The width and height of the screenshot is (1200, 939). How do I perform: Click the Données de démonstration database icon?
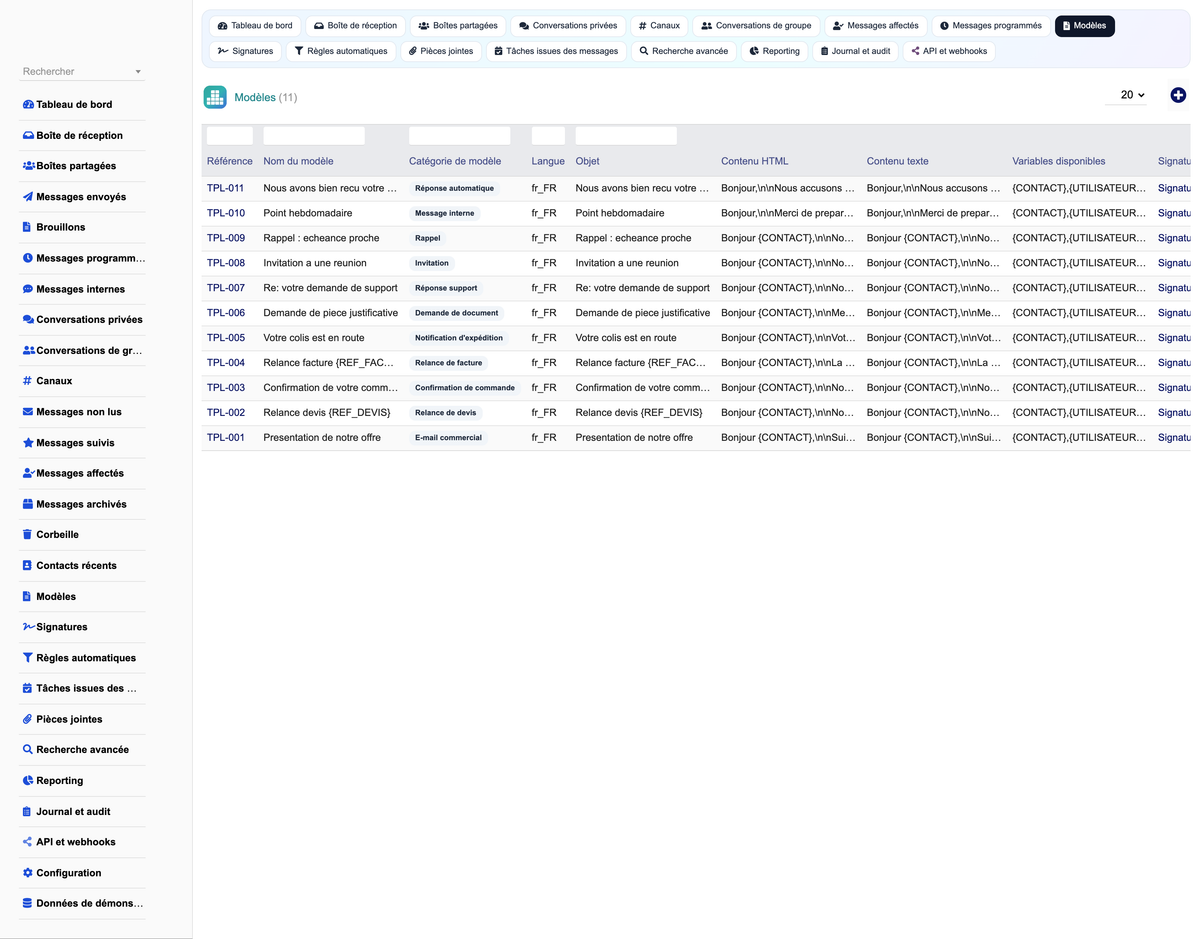click(x=28, y=904)
